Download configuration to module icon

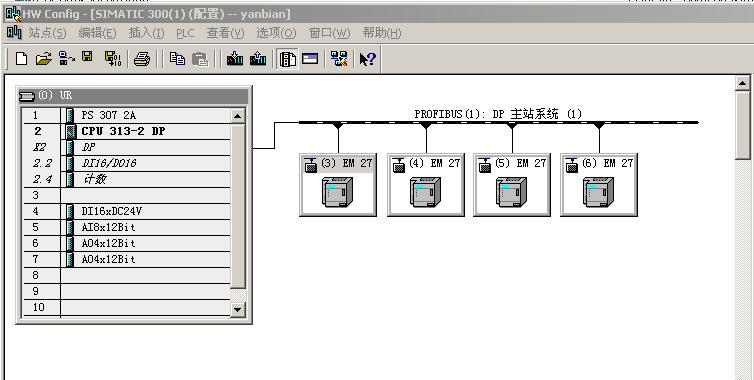[x=235, y=59]
